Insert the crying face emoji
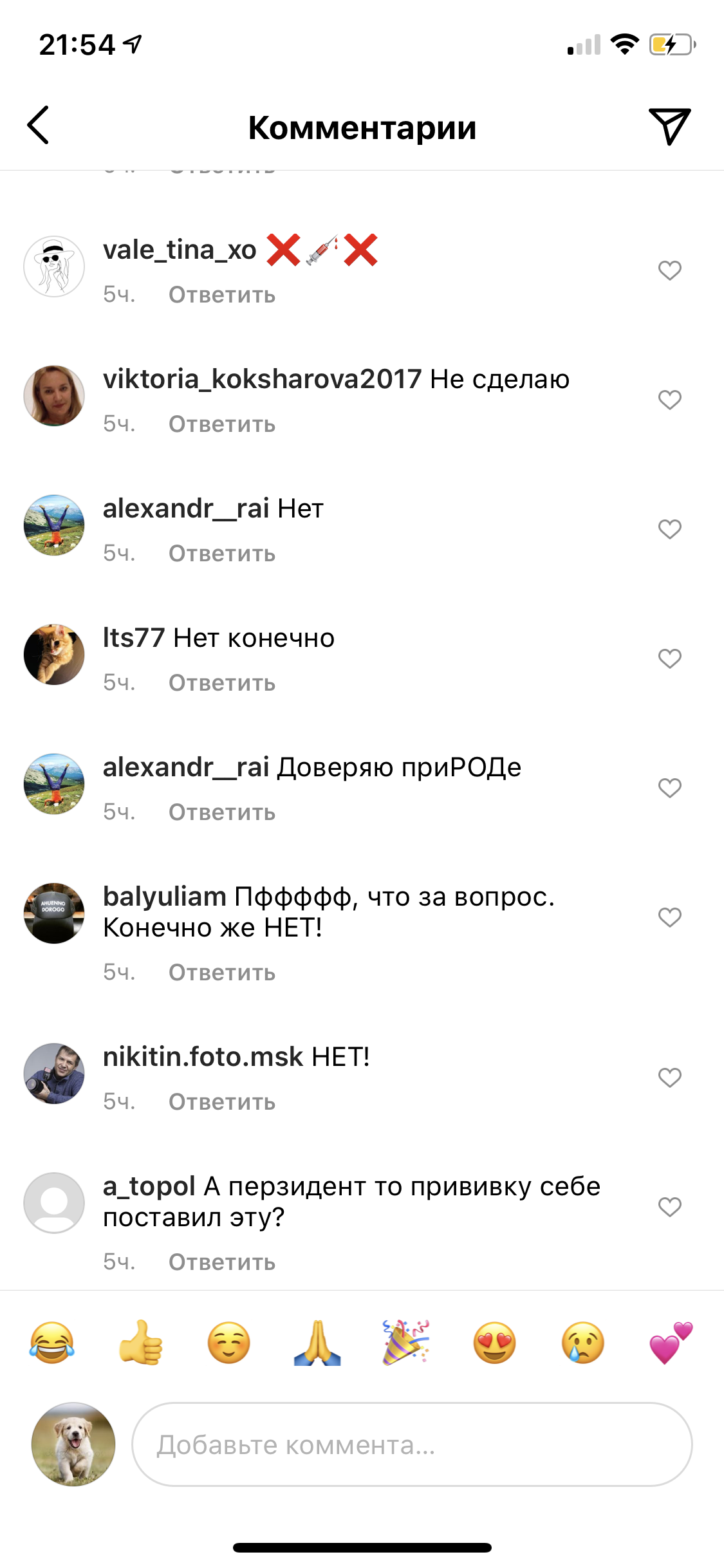This screenshot has width=724, height=1568. 583,1343
